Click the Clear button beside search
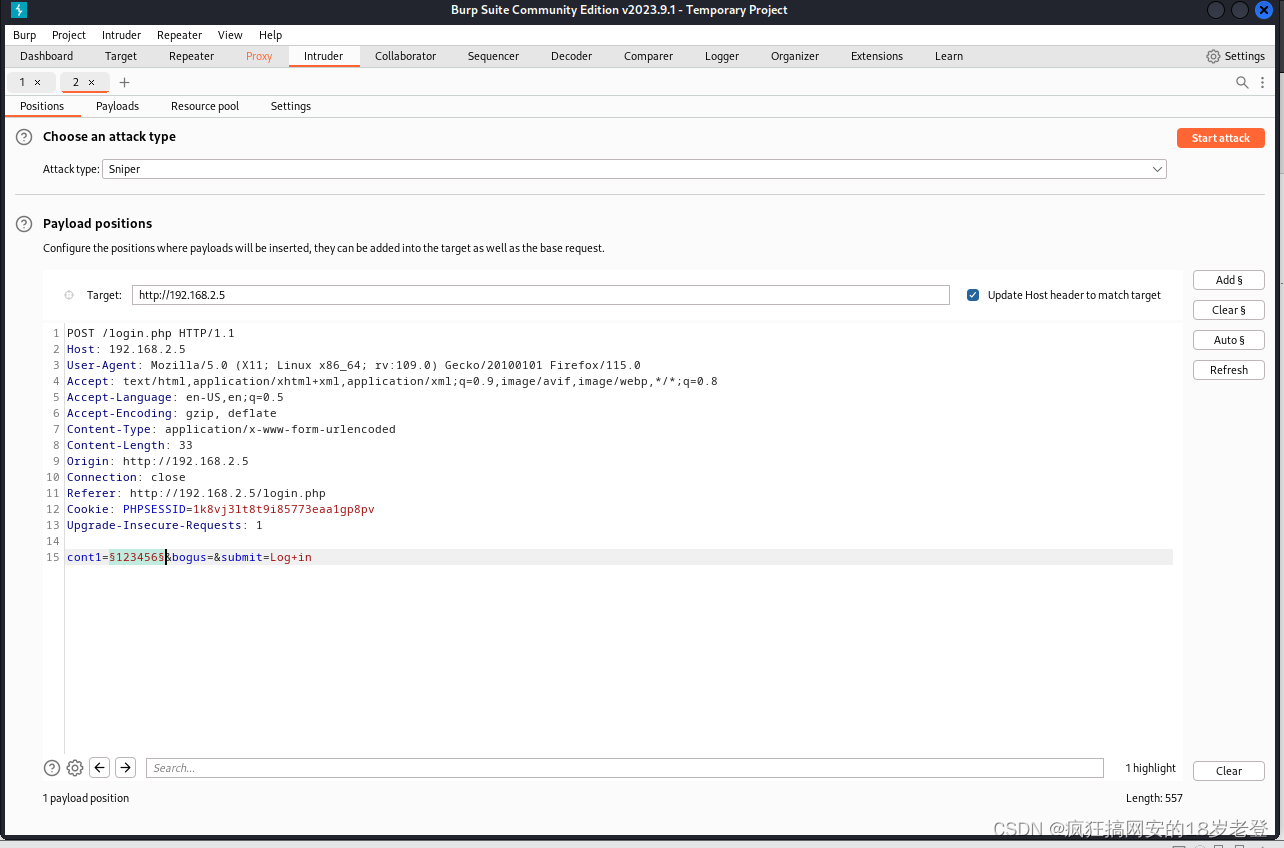This screenshot has height=848, width=1284. coord(1229,771)
